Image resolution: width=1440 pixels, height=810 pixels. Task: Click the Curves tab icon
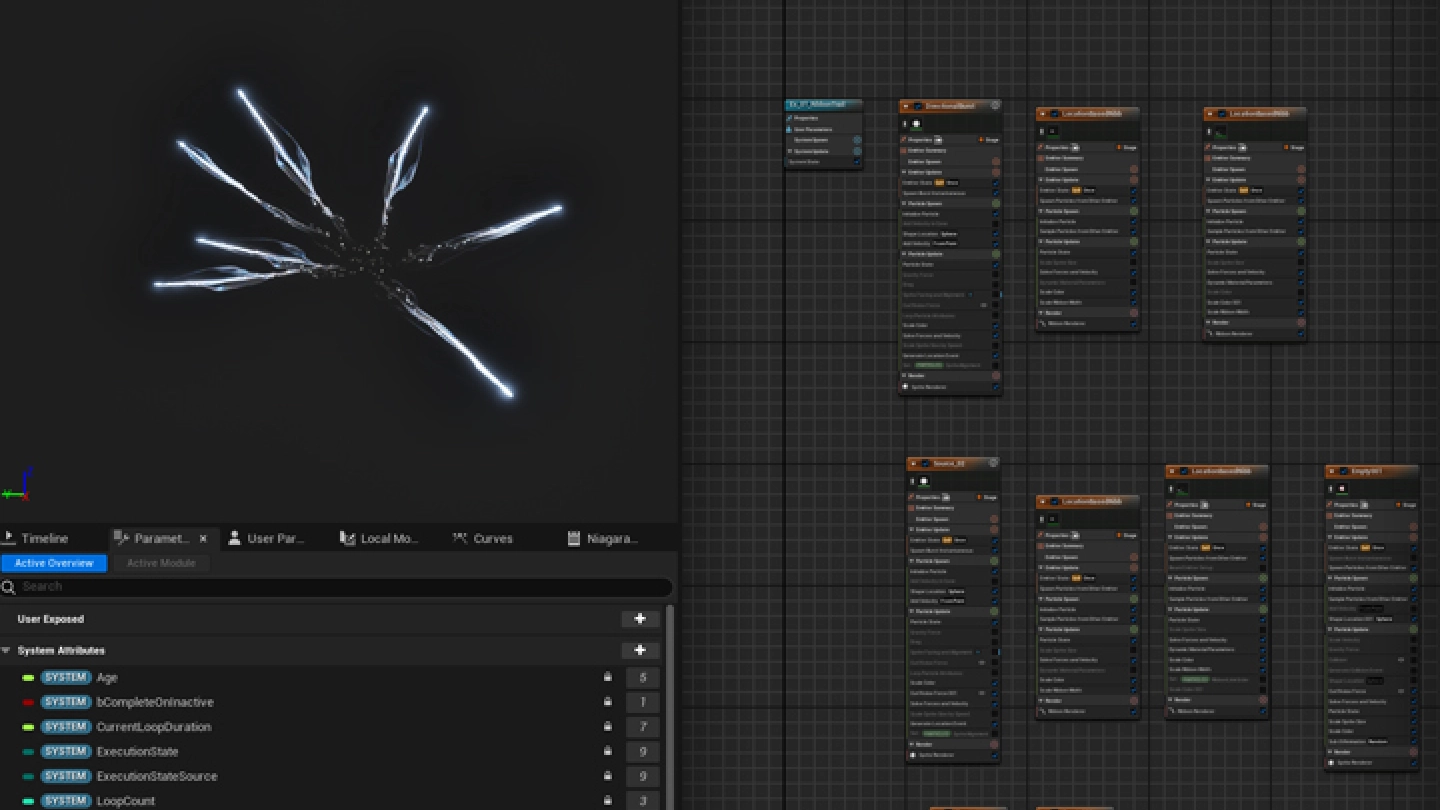click(460, 538)
